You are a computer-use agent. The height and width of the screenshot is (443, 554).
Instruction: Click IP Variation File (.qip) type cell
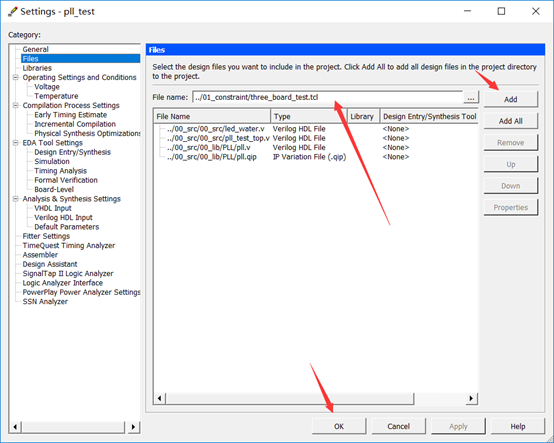click(x=309, y=157)
